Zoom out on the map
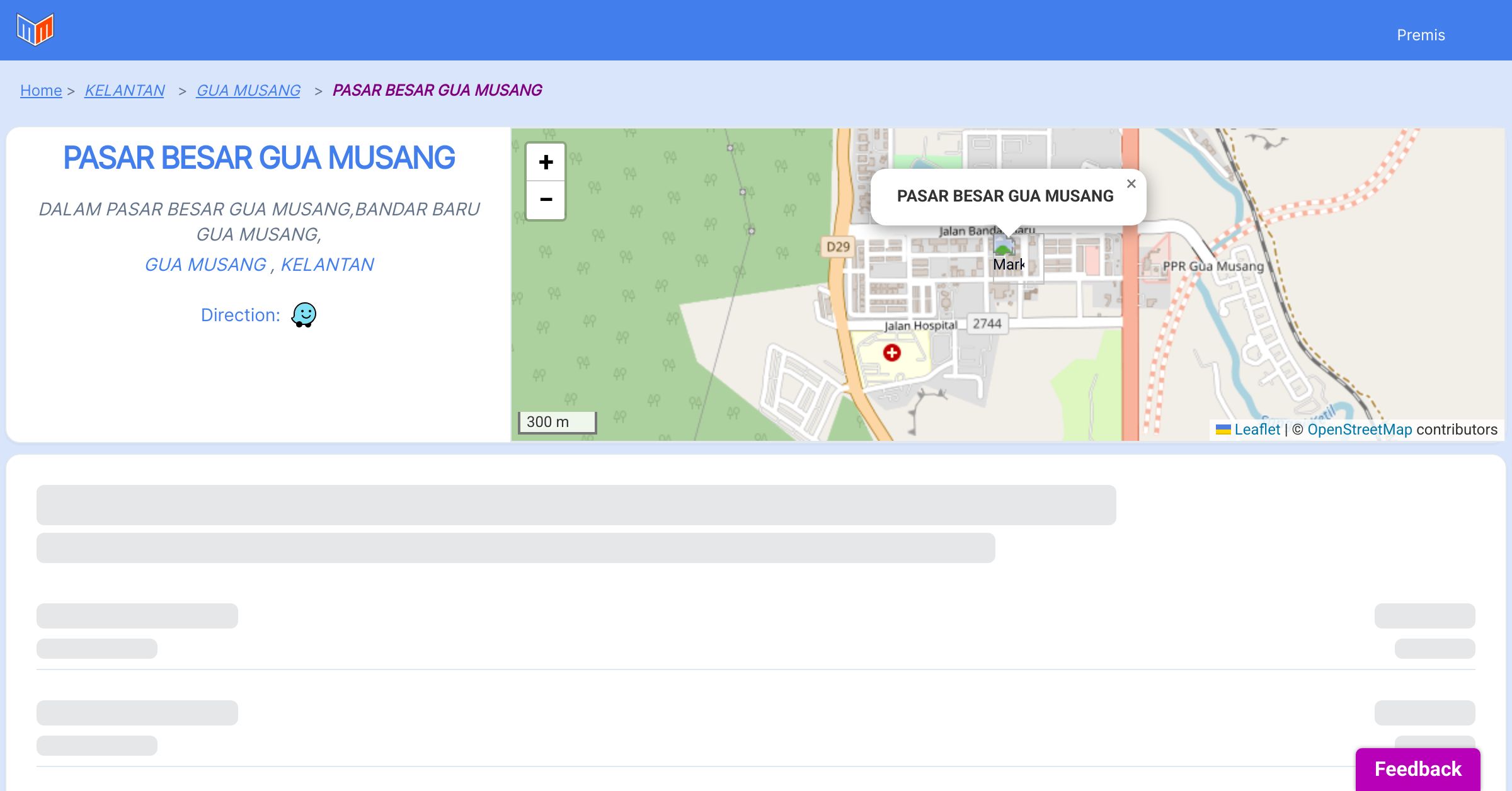Screen dimensions: 1512x791 546,200
